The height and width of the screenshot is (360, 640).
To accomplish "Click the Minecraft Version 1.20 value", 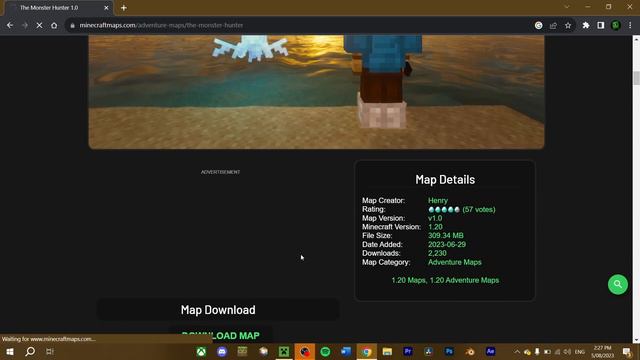I will [435, 227].
